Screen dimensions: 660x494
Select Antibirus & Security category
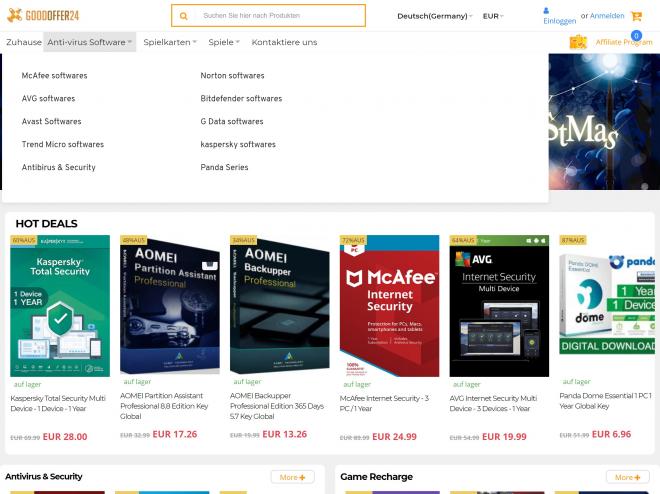[x=59, y=167]
